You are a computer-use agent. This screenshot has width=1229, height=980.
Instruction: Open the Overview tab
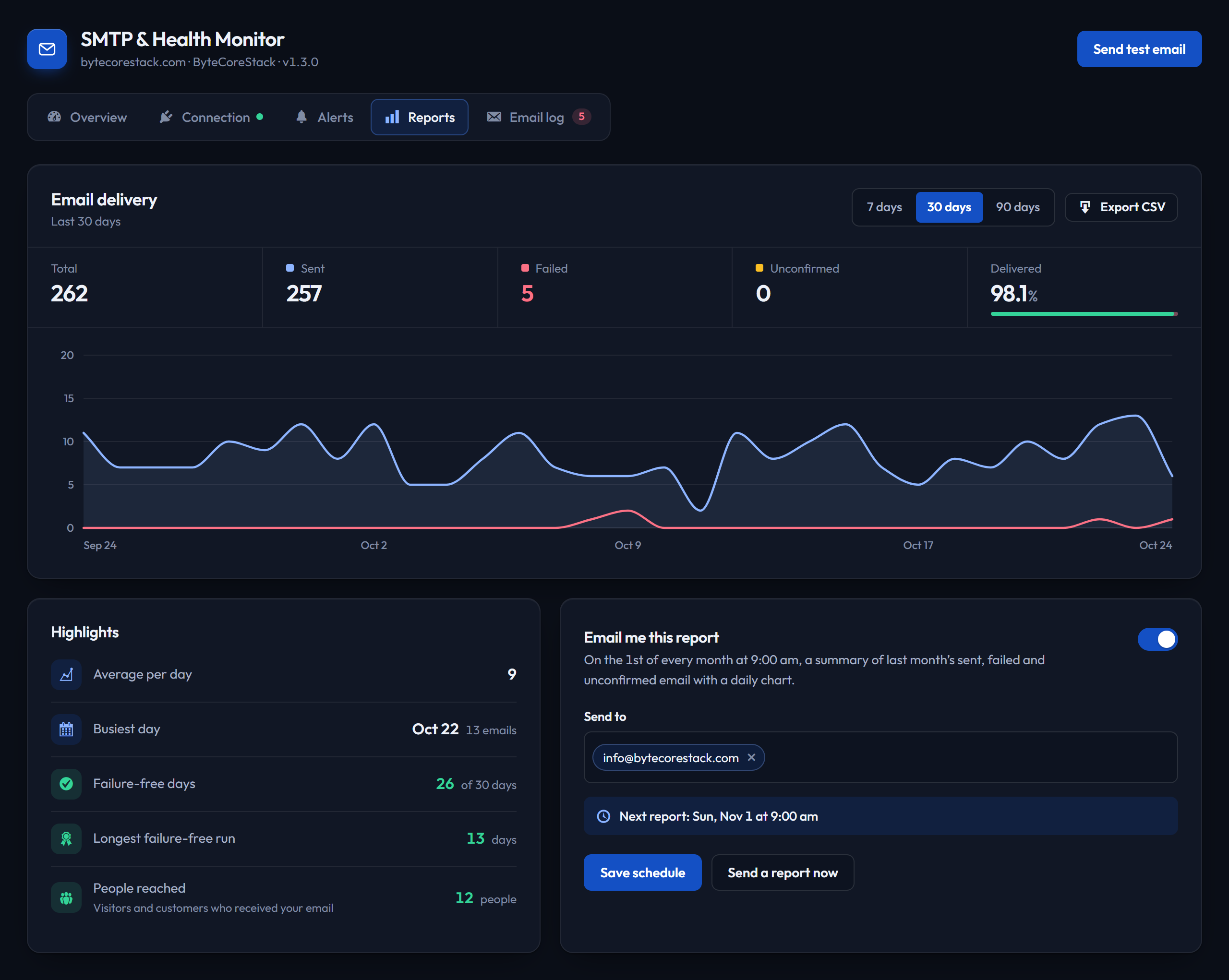coord(87,117)
